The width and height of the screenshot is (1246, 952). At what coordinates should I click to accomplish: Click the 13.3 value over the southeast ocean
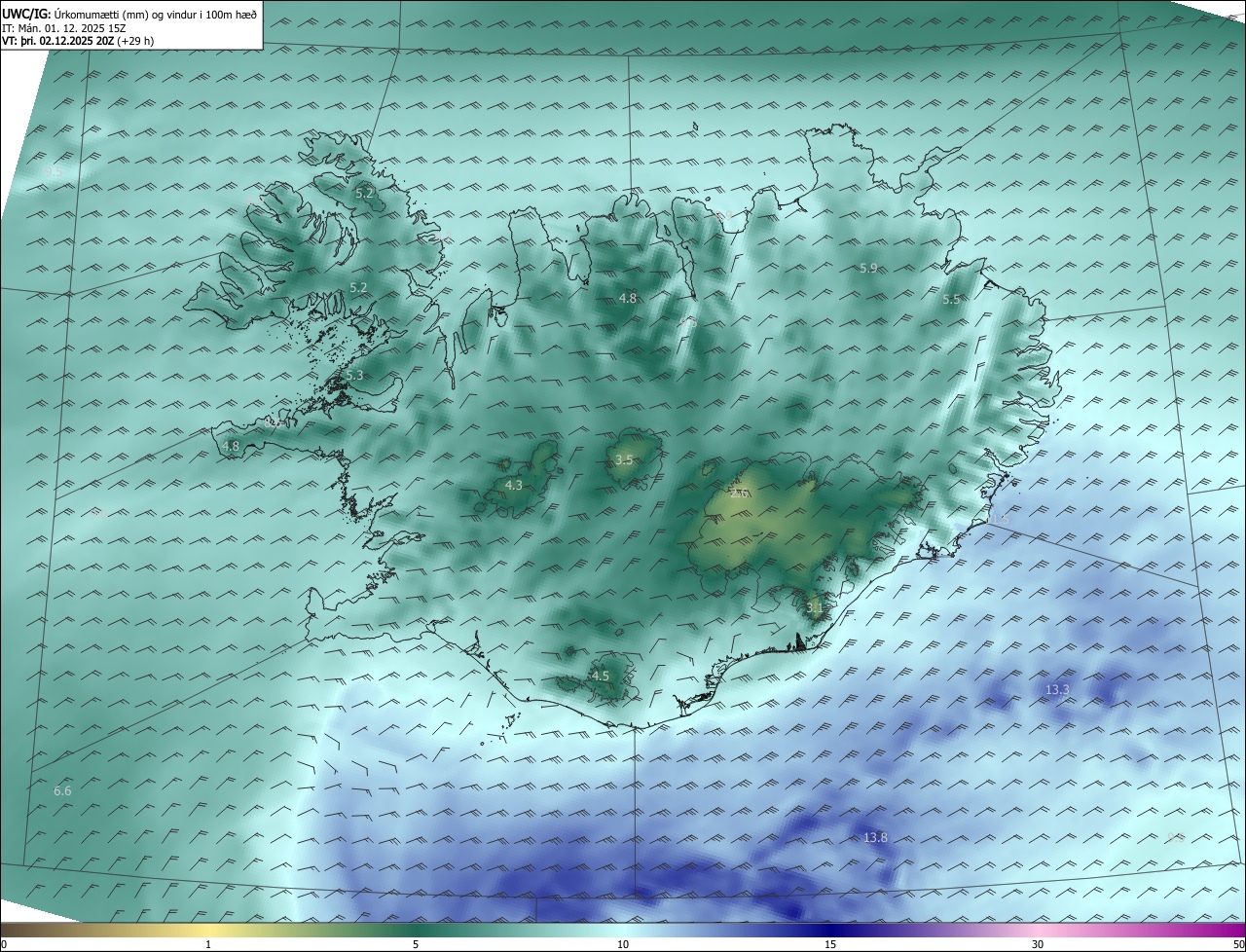click(x=1057, y=690)
